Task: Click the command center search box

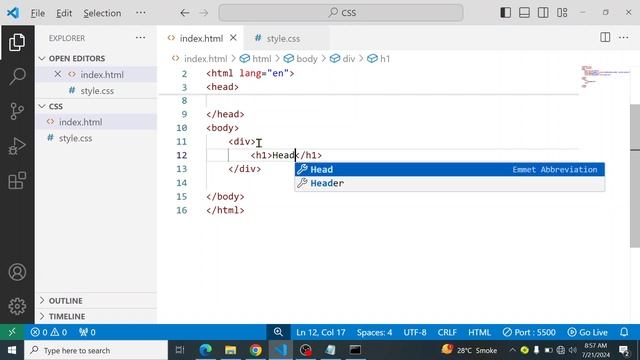Action: [x=341, y=13]
